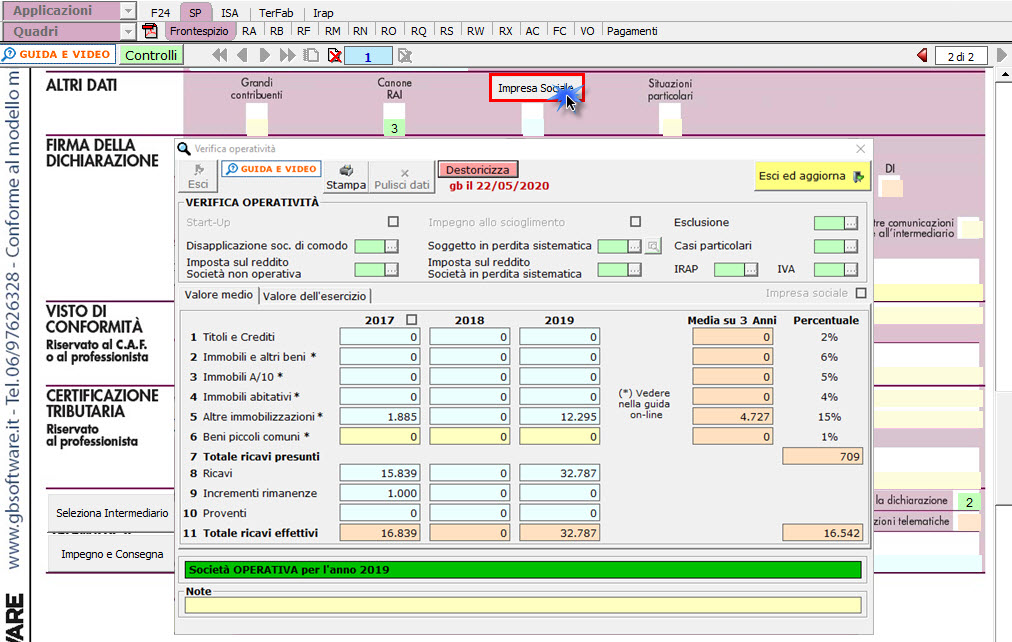Click the grey right triangle after '2 di 2'
Image resolution: width=1012 pixels, height=642 pixels.
tap(1001, 55)
